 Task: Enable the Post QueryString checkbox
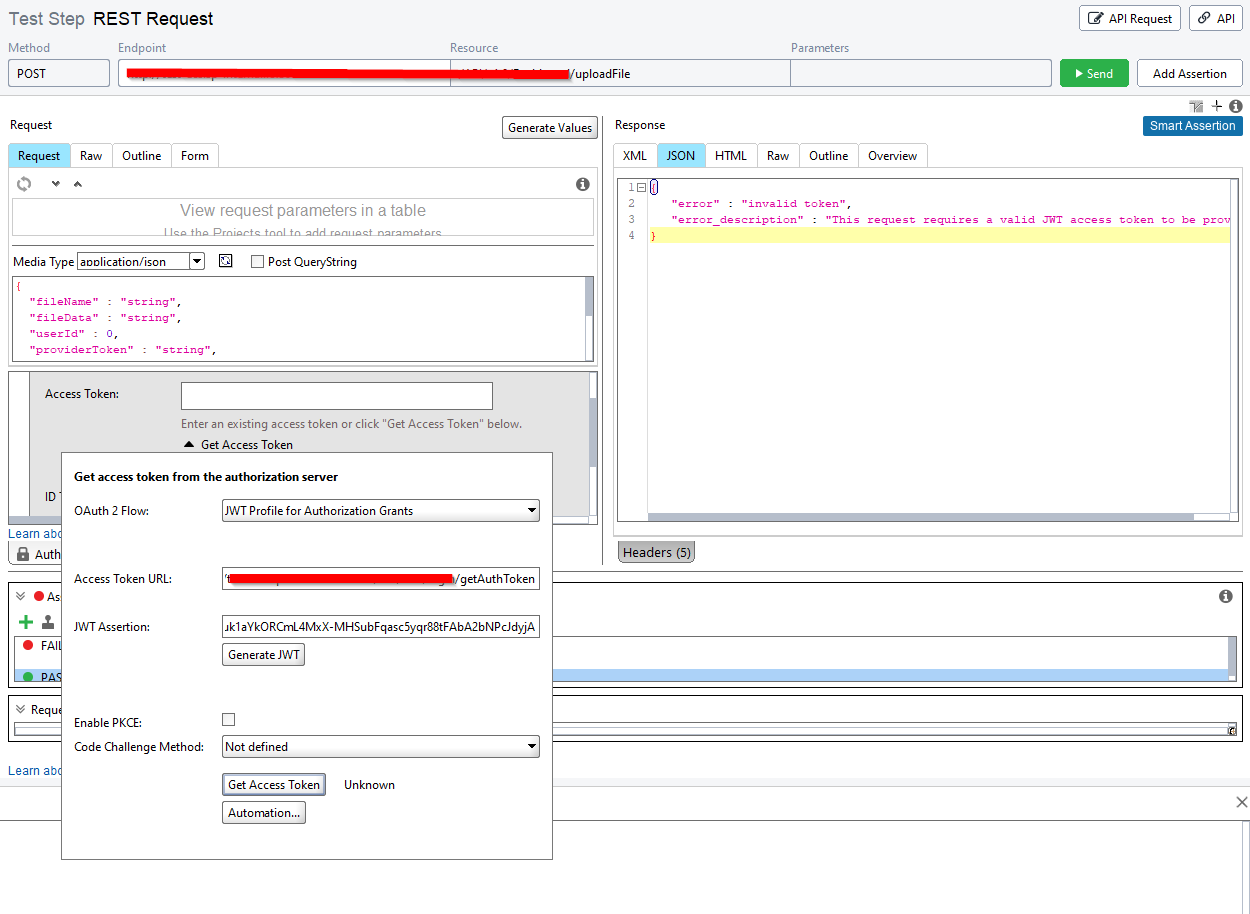point(258,262)
